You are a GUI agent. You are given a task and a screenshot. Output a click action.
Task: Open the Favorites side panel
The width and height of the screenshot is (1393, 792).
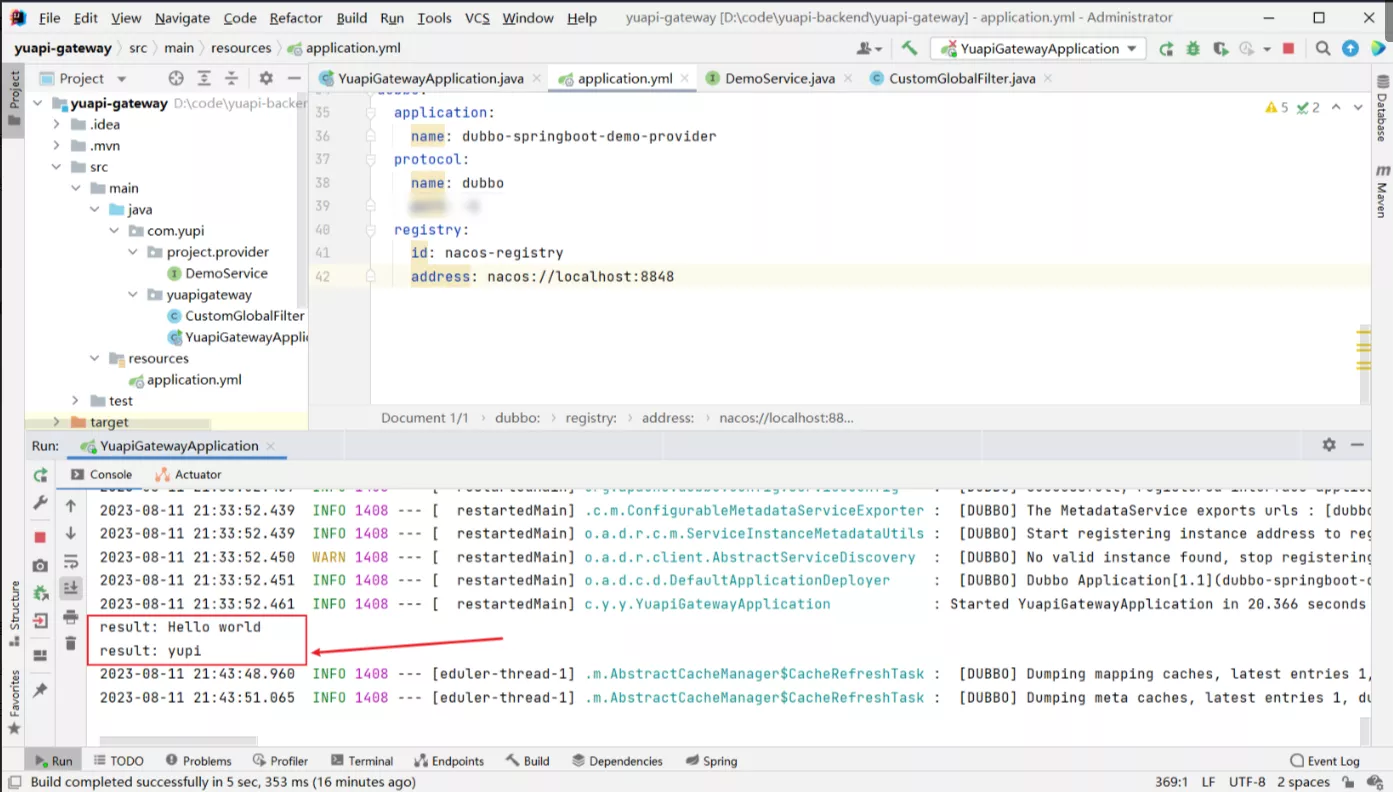click(x=14, y=702)
